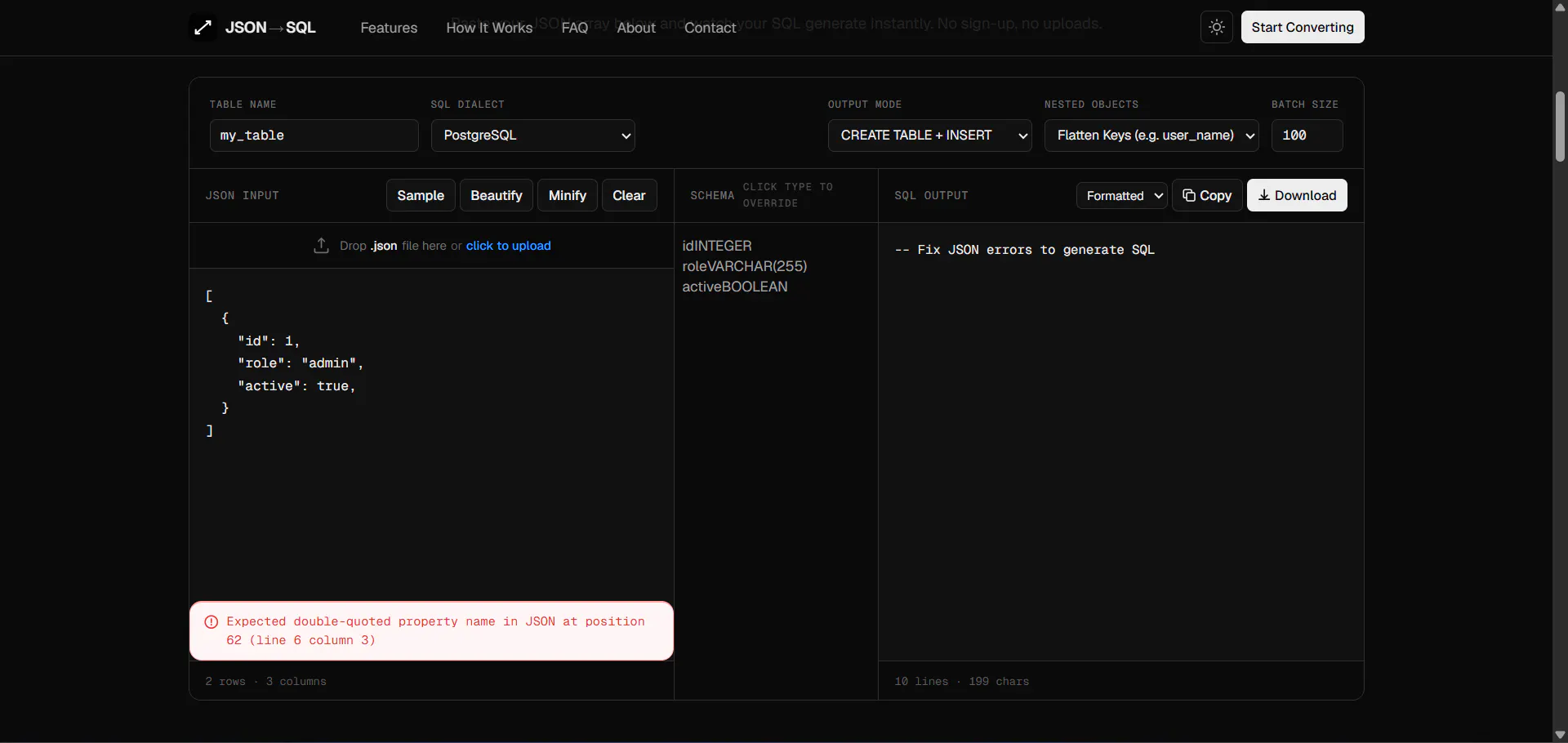The width and height of the screenshot is (1568, 743).
Task: Click the JSON to SQL logo icon
Action: pos(203,28)
